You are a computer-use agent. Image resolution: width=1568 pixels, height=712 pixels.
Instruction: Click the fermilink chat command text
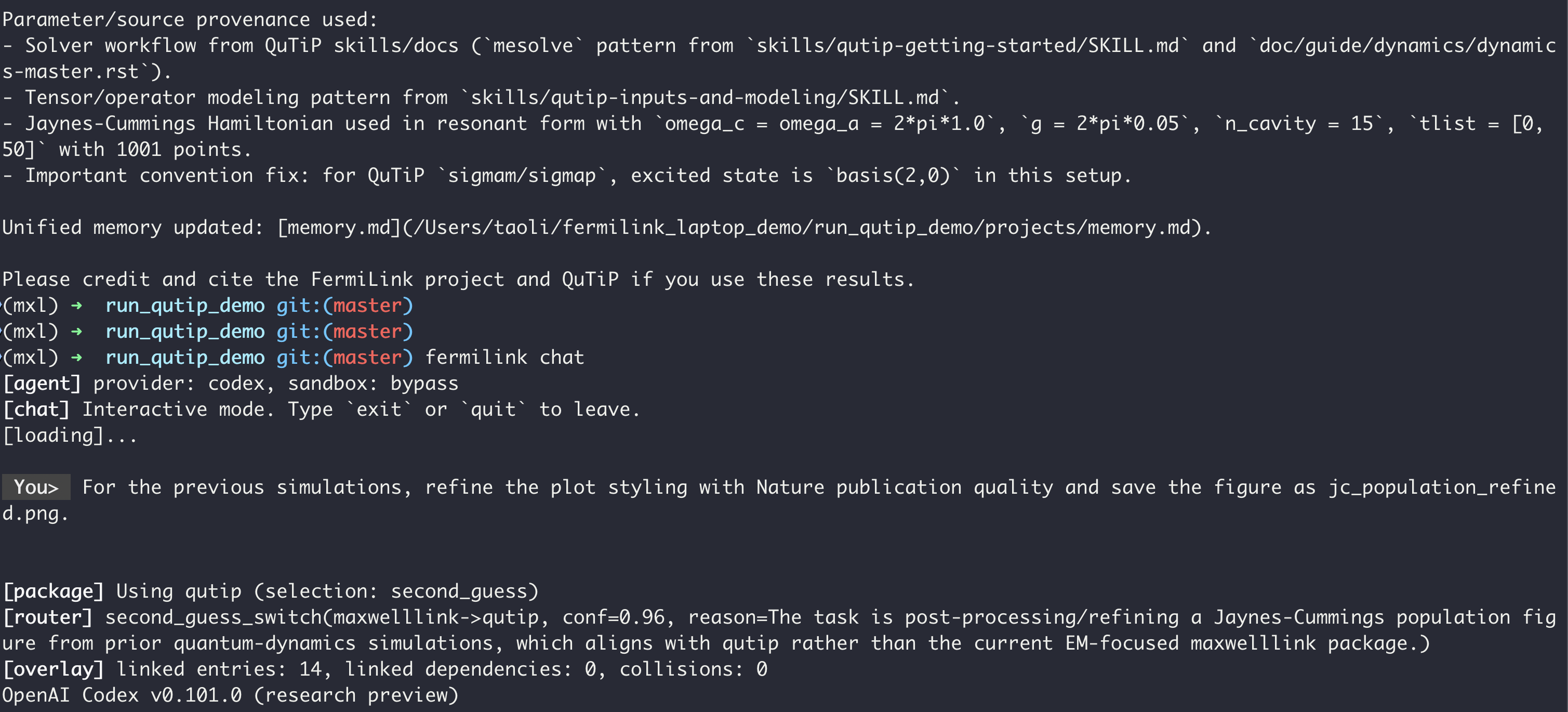504,358
